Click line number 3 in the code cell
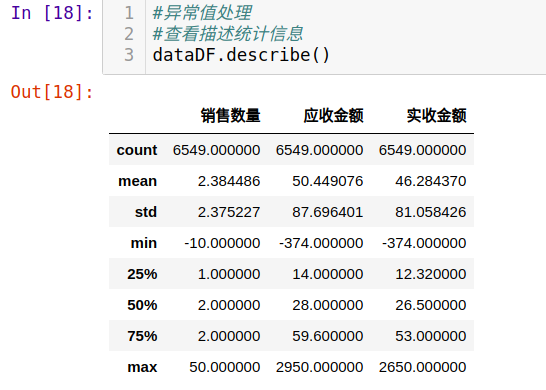The width and height of the screenshot is (546, 390). (129, 55)
